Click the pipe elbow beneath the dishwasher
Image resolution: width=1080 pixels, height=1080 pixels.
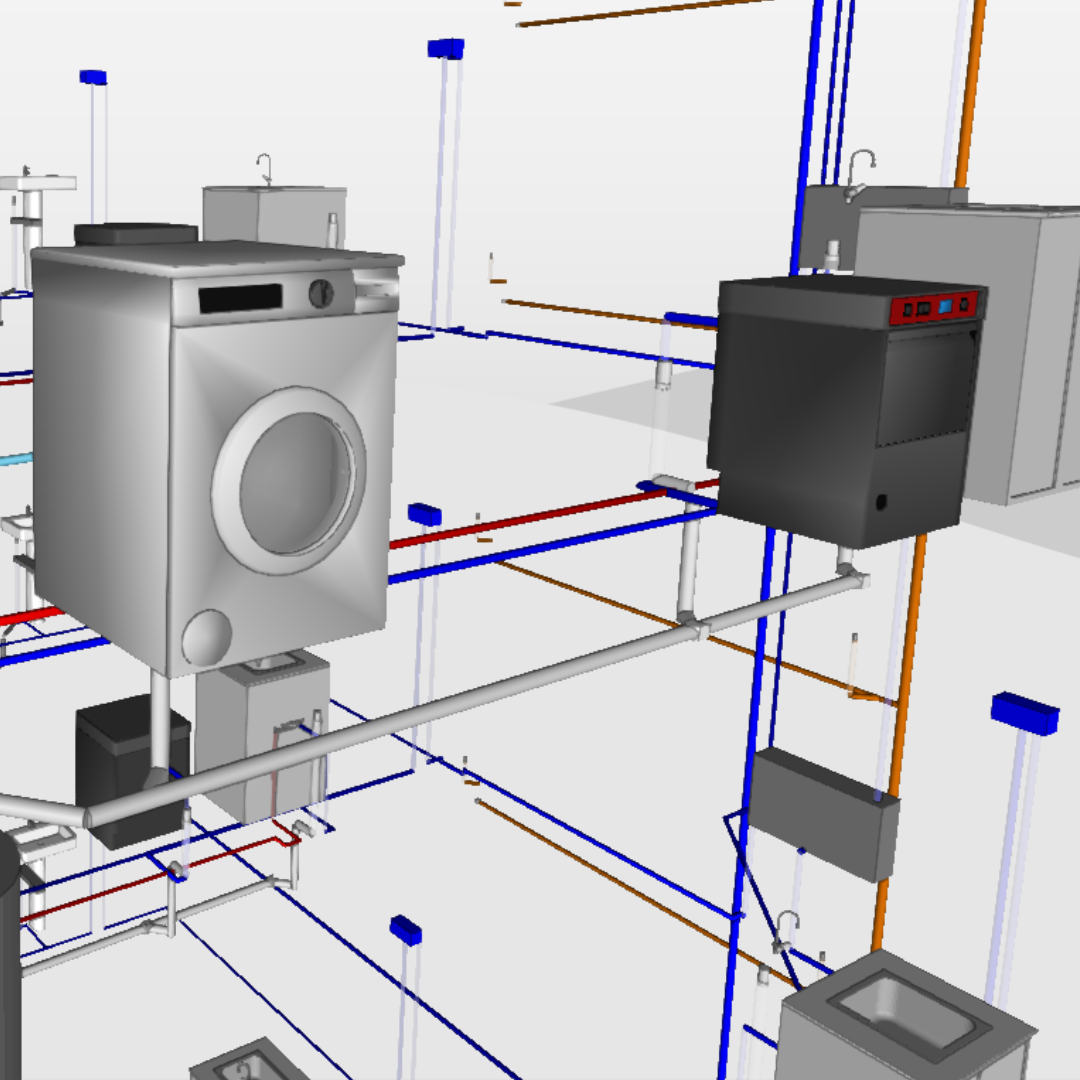click(x=852, y=576)
